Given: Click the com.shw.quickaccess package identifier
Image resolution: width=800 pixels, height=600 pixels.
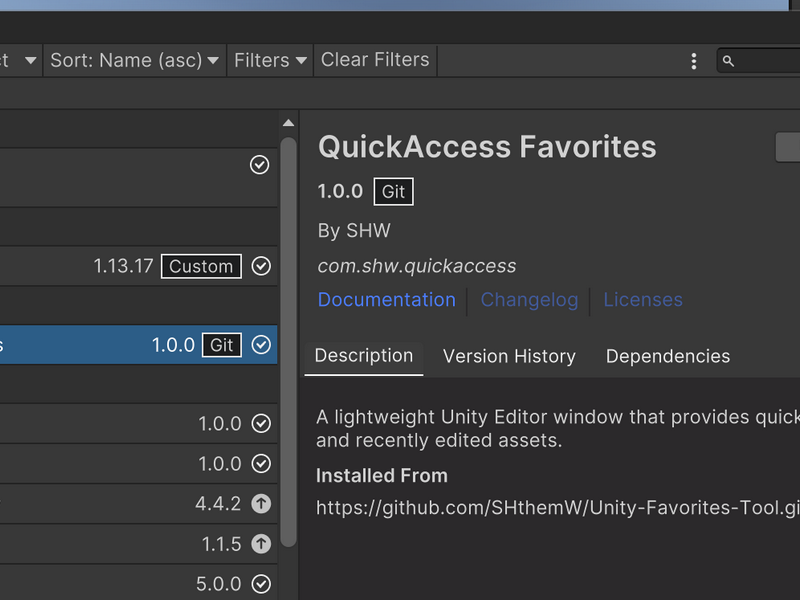Looking at the screenshot, I should pyautogui.click(x=417, y=266).
